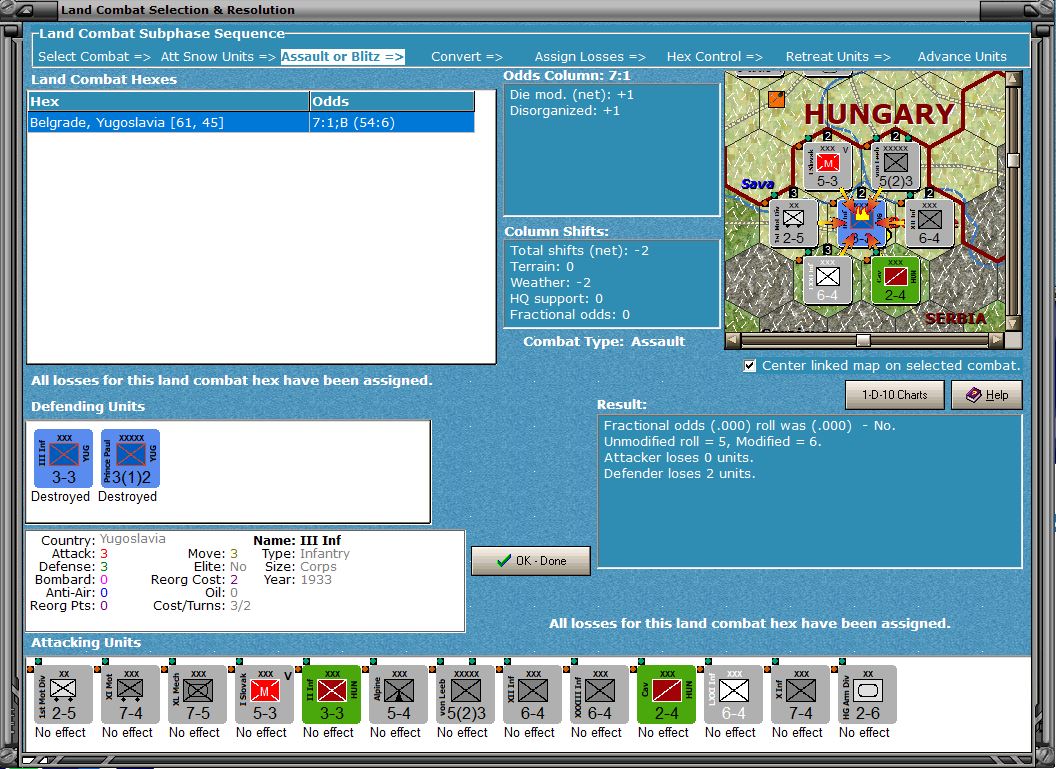Click the Odds column header
Image resolution: width=1056 pixels, height=769 pixels.
(x=392, y=102)
